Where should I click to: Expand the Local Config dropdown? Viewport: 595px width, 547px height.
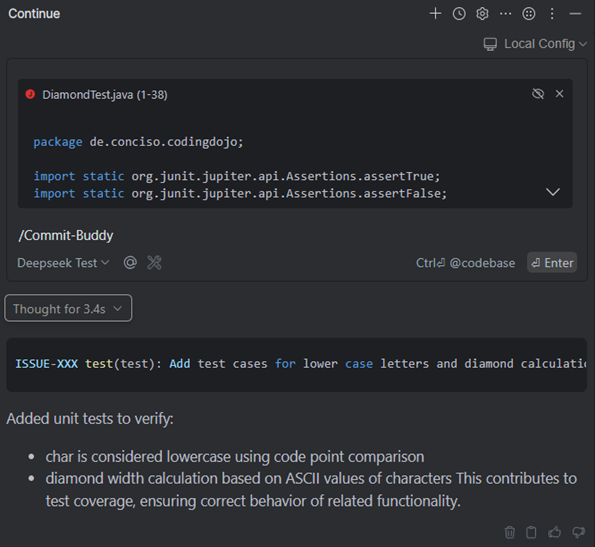coord(535,44)
